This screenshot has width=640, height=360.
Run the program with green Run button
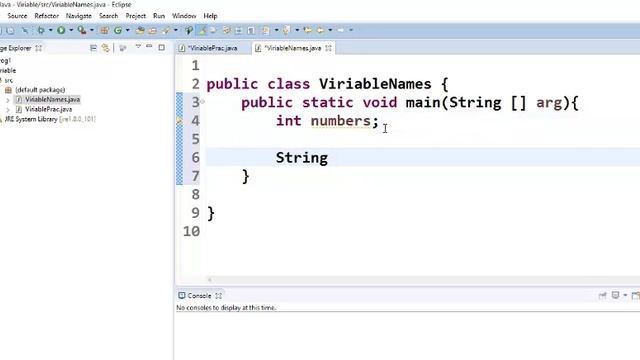61,30
